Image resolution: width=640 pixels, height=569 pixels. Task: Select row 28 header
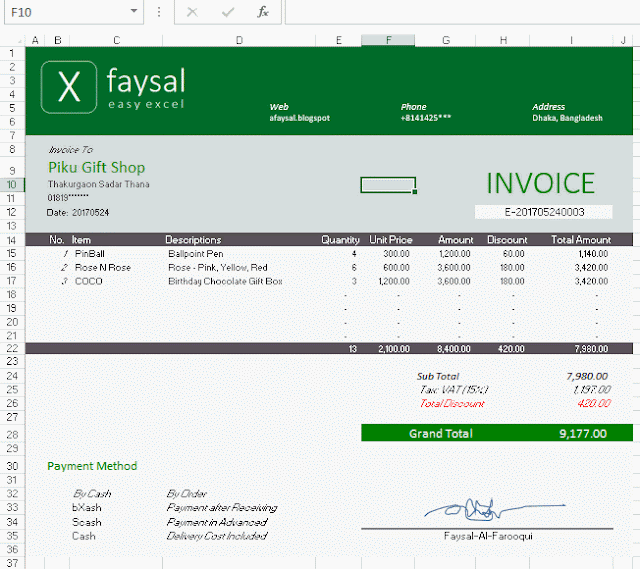point(12,434)
